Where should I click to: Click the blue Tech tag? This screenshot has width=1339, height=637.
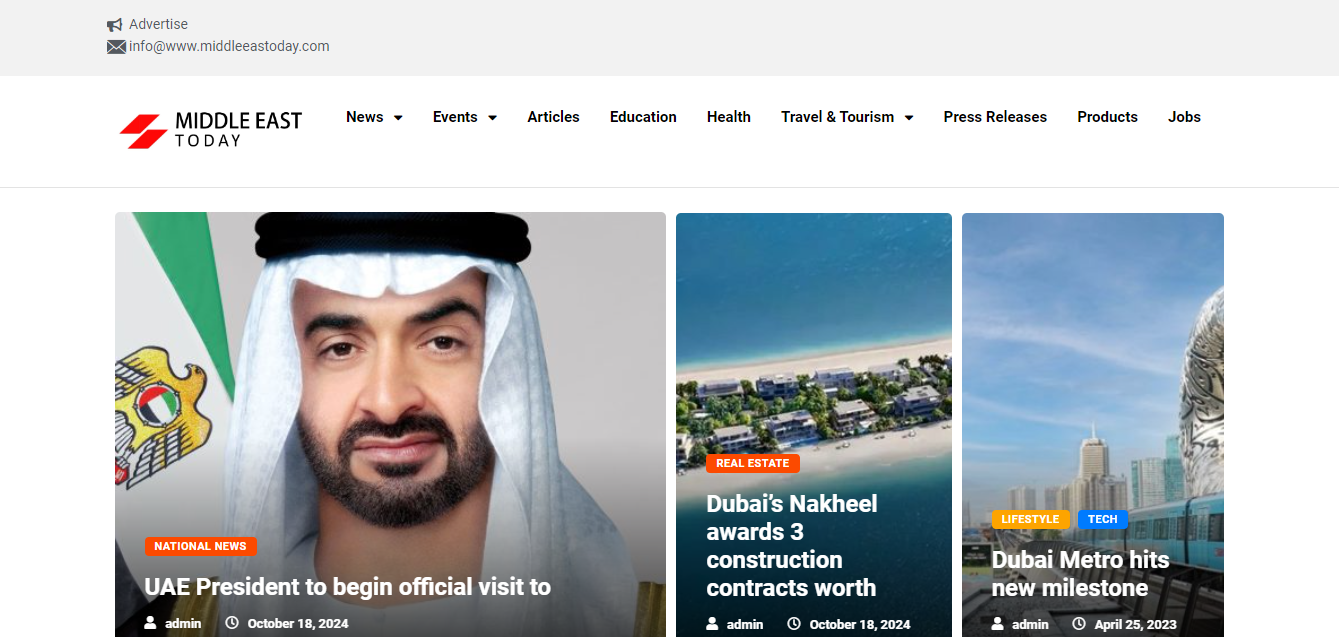[1102, 519]
